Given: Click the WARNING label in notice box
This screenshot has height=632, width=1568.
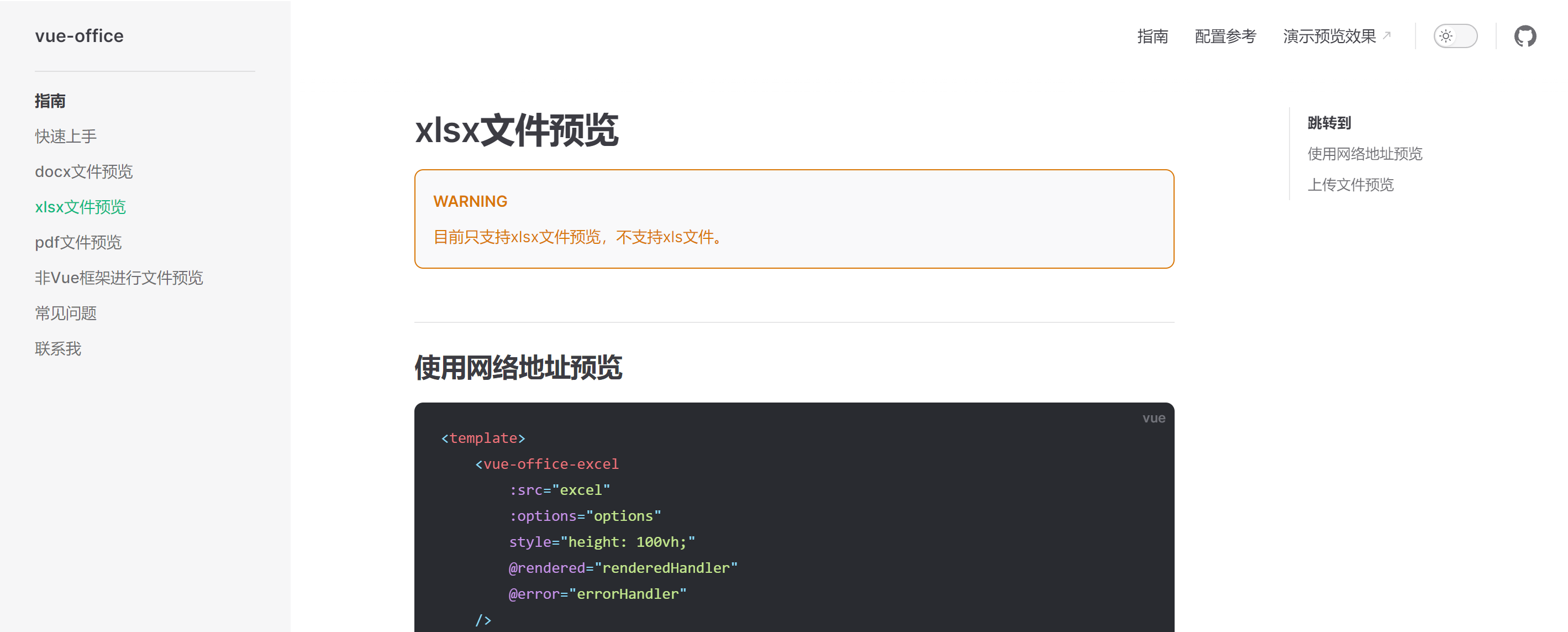Looking at the screenshot, I should (470, 201).
